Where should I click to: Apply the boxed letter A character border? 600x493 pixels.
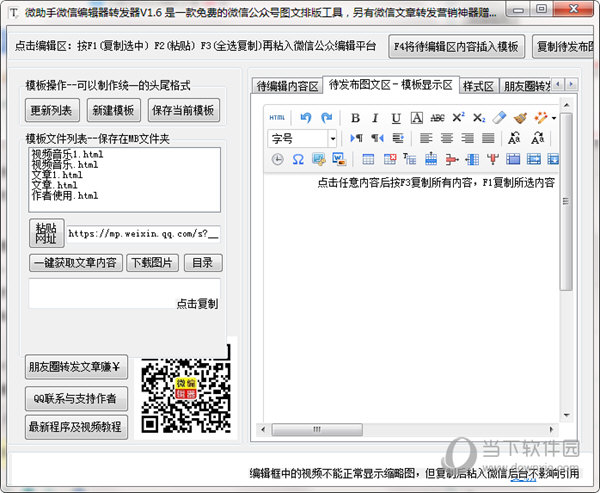tap(417, 118)
